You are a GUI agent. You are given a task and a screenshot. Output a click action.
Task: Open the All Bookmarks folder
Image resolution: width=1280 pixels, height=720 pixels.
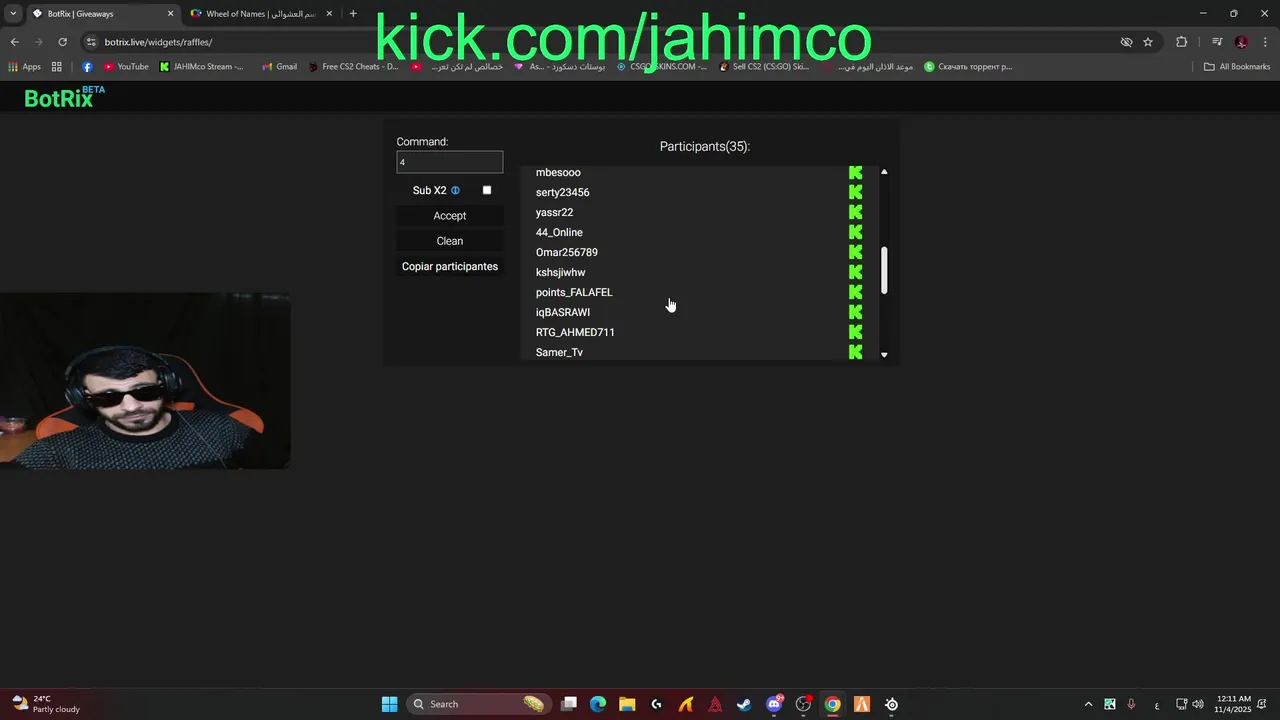pos(1237,67)
